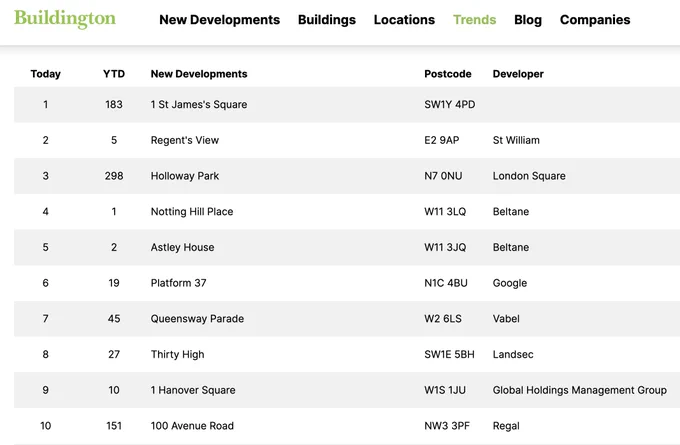Click Today rank 7
This screenshot has height=445, width=680.
pyautogui.click(x=46, y=319)
